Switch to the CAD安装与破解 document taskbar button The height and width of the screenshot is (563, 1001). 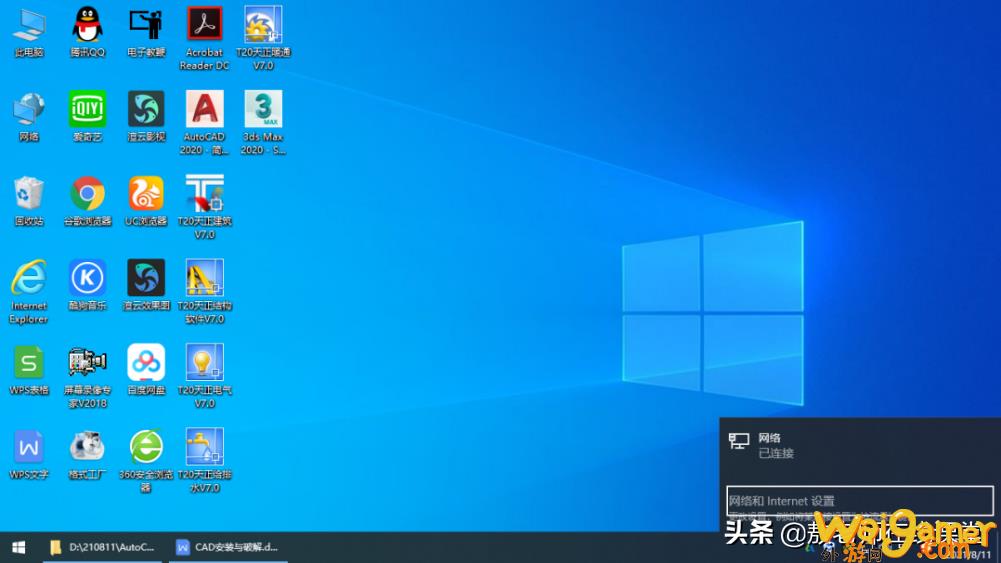pyautogui.click(x=228, y=547)
